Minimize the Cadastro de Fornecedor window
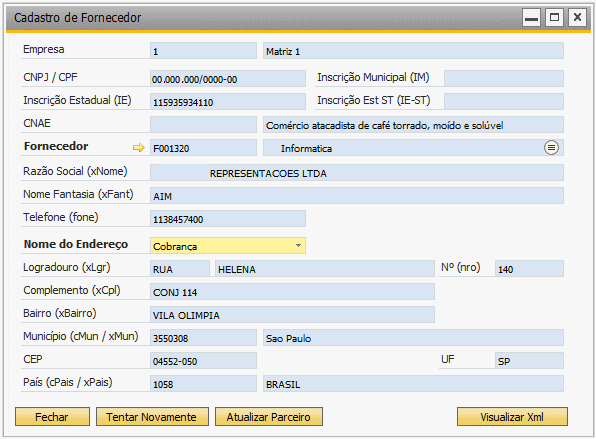The image size is (596, 439). click(x=531, y=17)
